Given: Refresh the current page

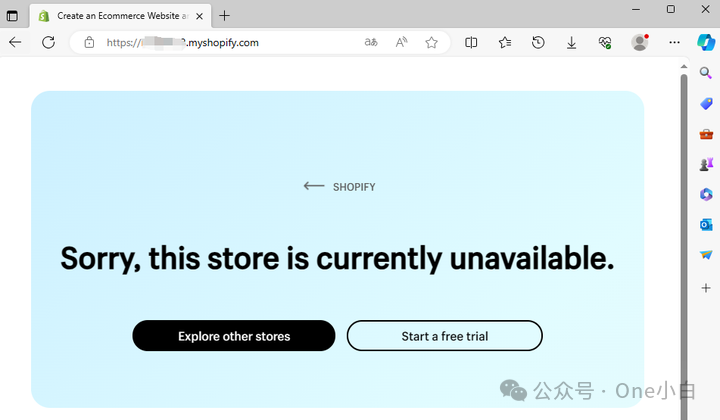Looking at the screenshot, I should pyautogui.click(x=48, y=43).
